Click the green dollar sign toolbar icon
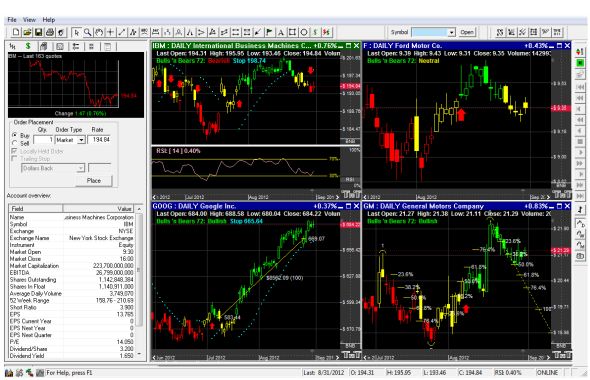 coord(315,32)
